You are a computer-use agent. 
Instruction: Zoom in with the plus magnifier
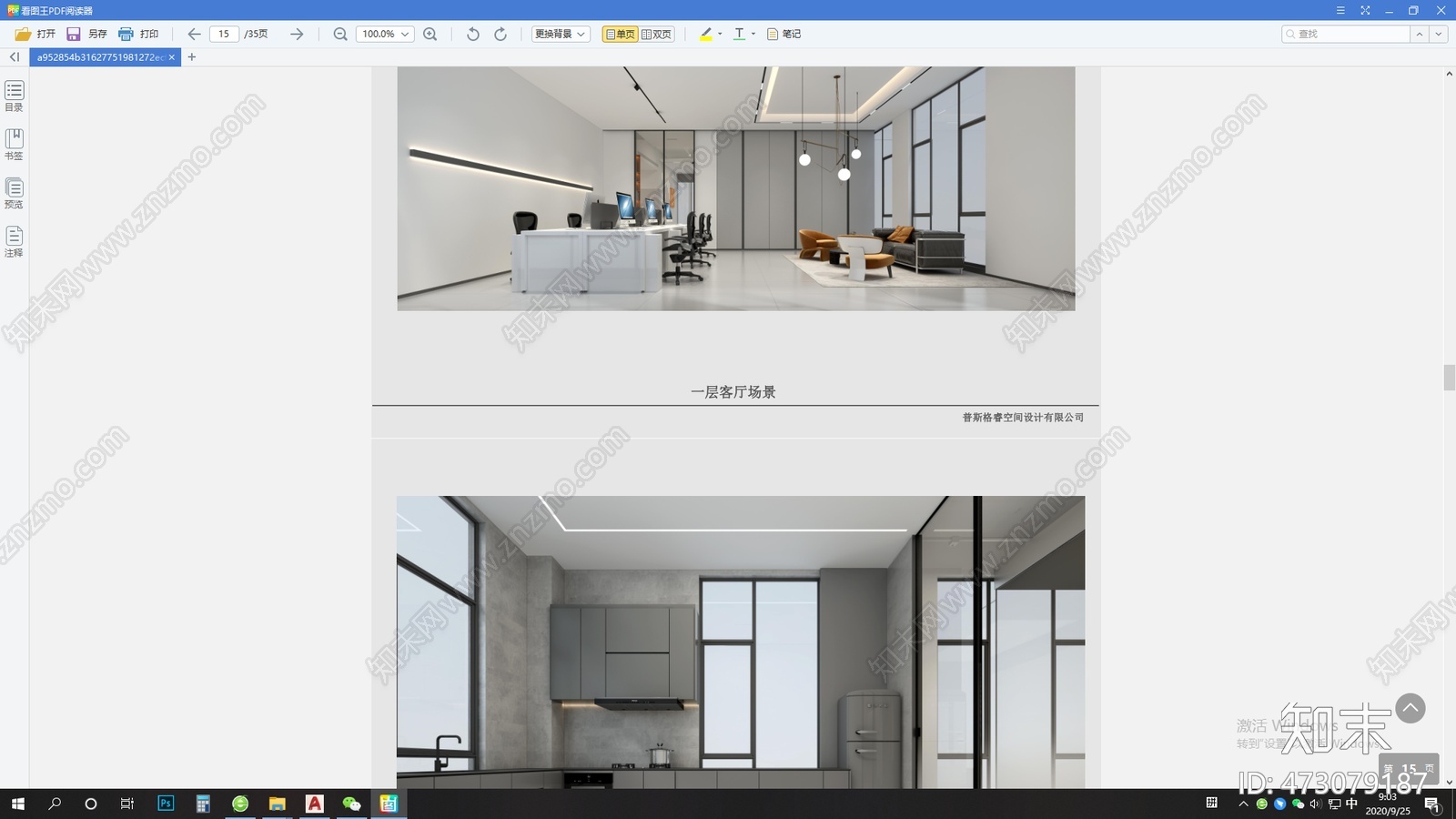pos(430,34)
